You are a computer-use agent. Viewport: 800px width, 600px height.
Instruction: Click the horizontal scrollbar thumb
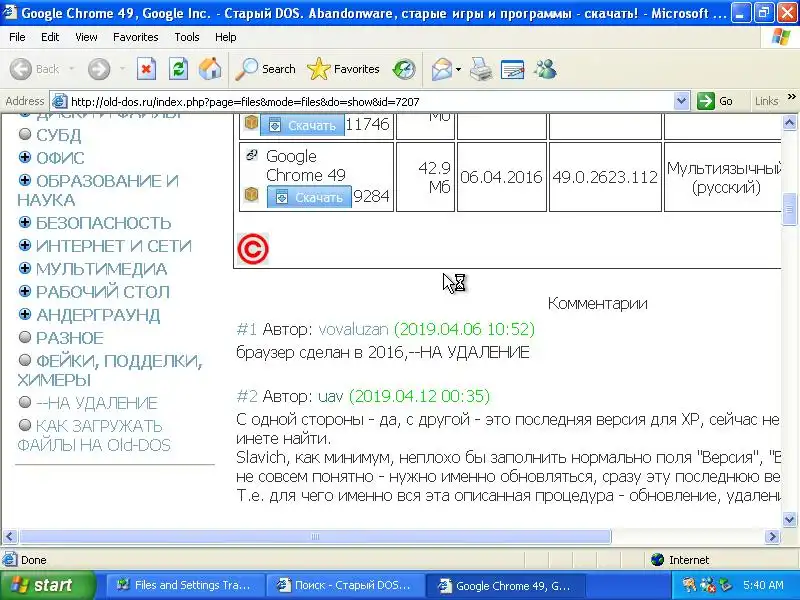[315, 536]
